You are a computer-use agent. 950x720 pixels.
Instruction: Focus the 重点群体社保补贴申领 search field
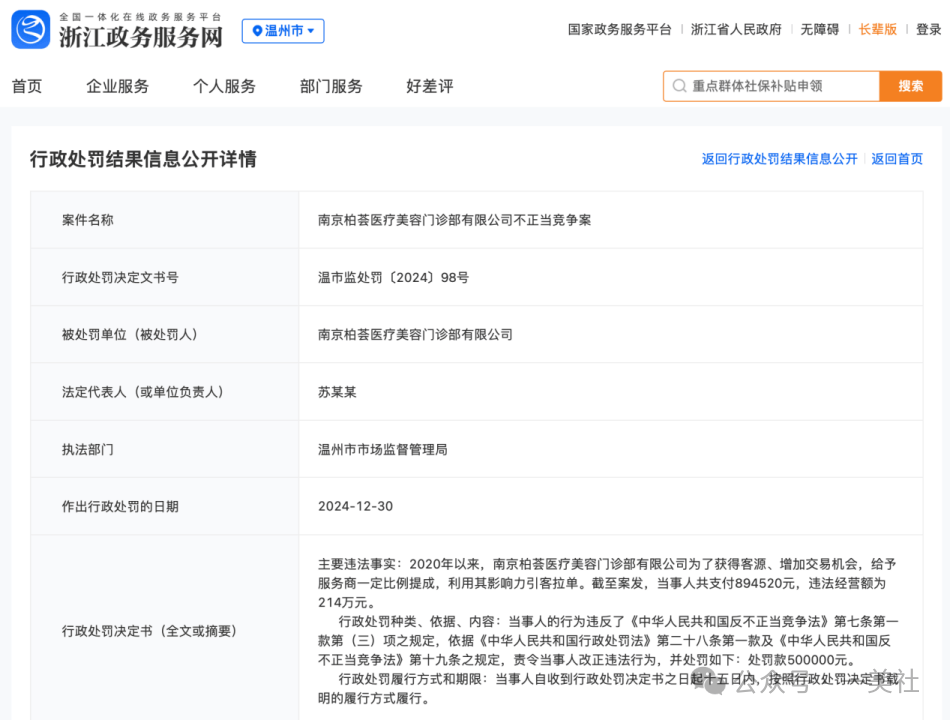coord(771,86)
